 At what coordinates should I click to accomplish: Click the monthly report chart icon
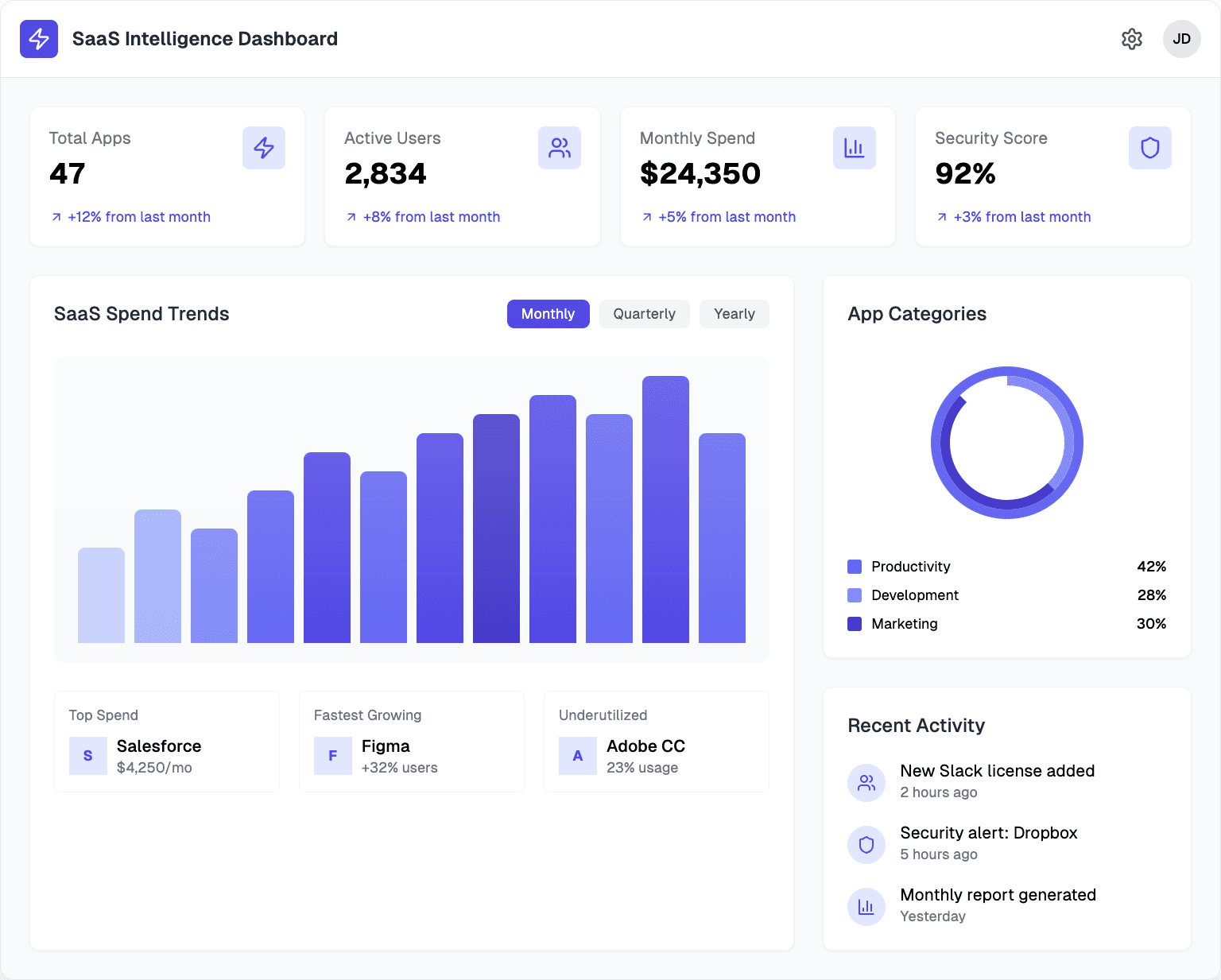[x=866, y=906]
